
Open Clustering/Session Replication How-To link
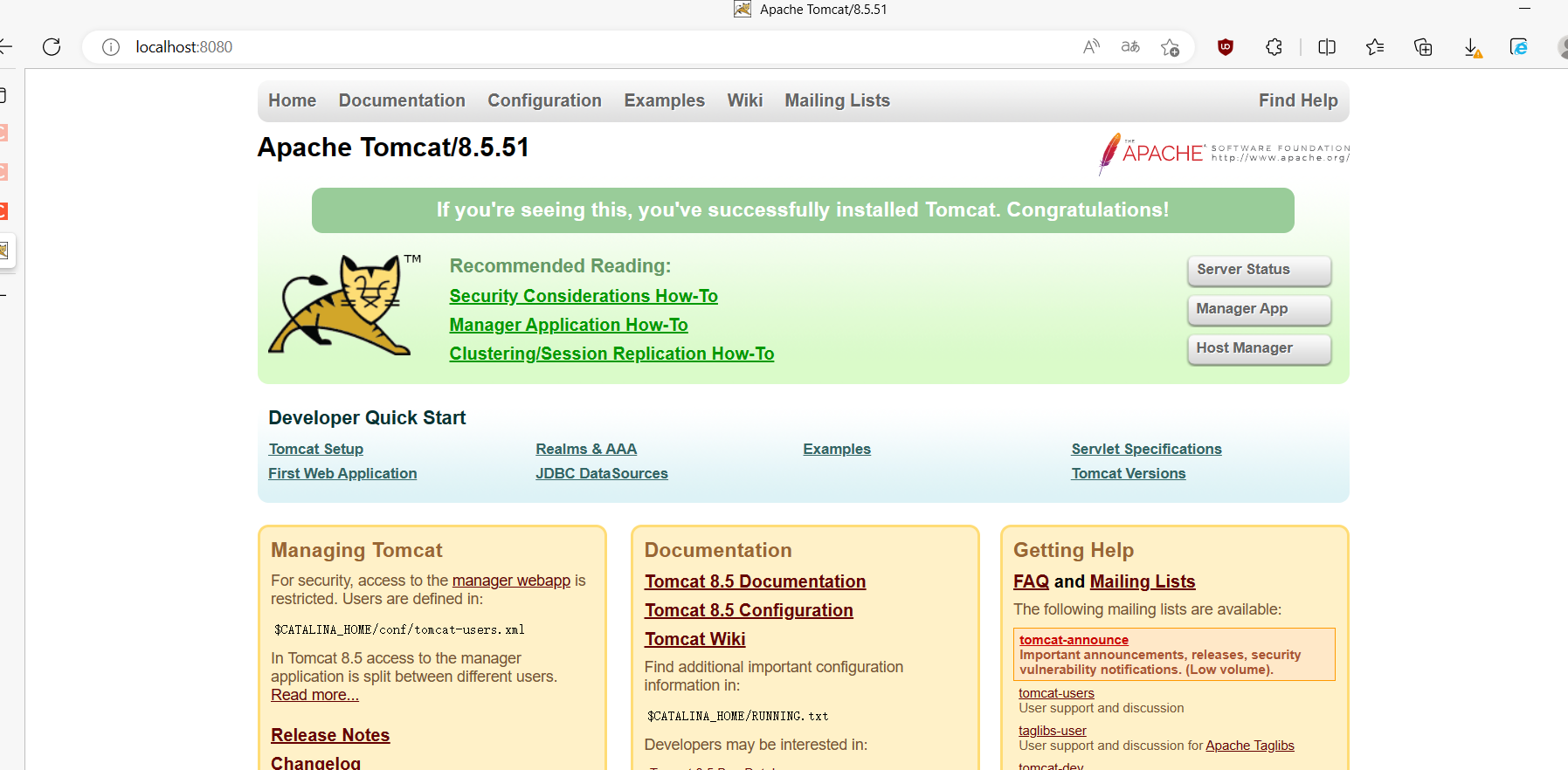pyautogui.click(x=611, y=354)
